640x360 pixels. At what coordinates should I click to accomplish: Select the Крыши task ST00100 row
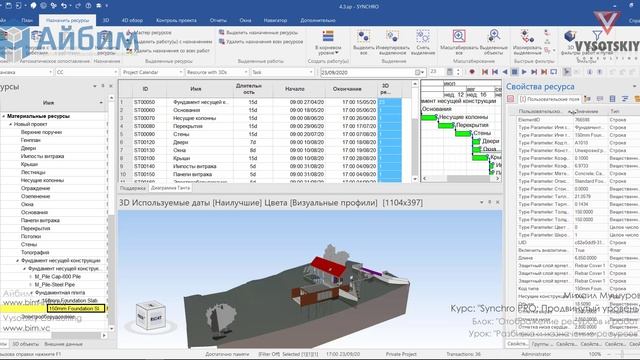[x=261, y=158]
